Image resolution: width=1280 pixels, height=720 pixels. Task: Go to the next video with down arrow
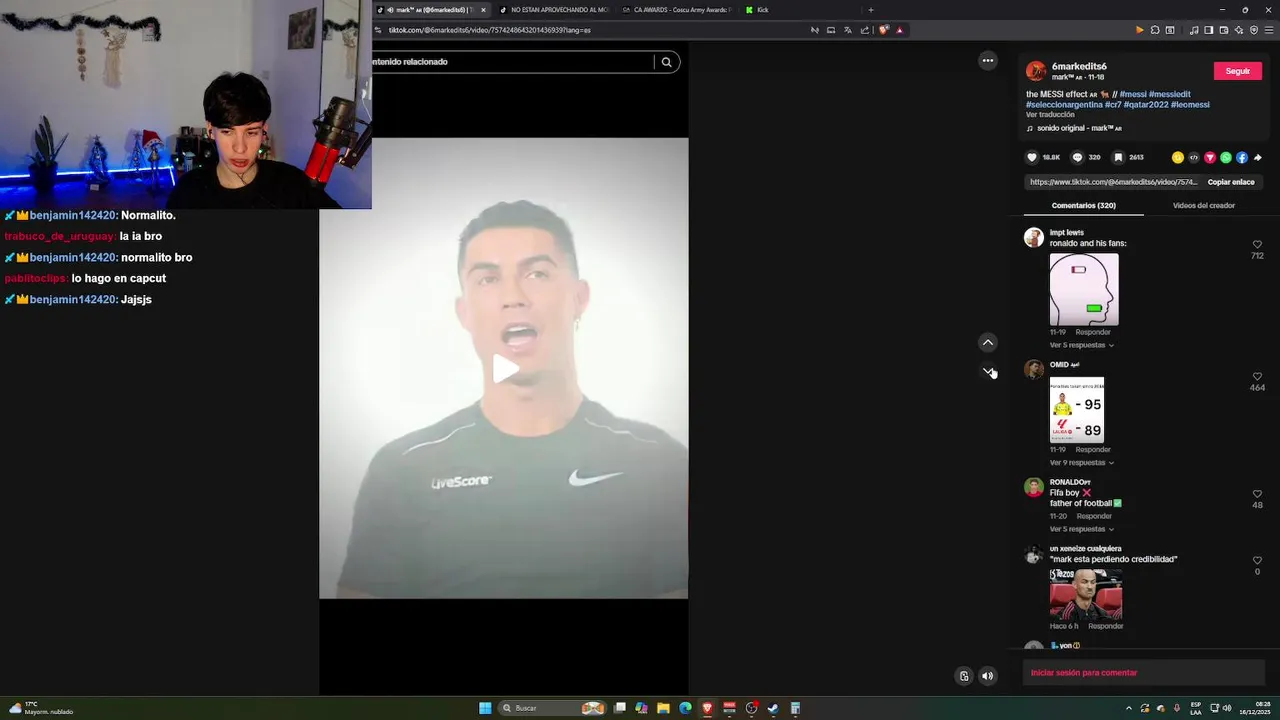click(988, 372)
